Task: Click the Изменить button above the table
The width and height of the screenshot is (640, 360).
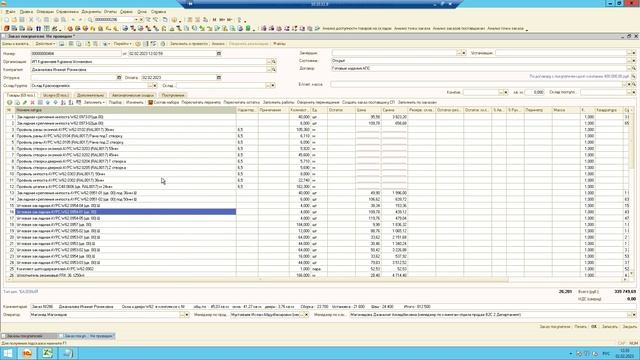Action: click(135, 102)
